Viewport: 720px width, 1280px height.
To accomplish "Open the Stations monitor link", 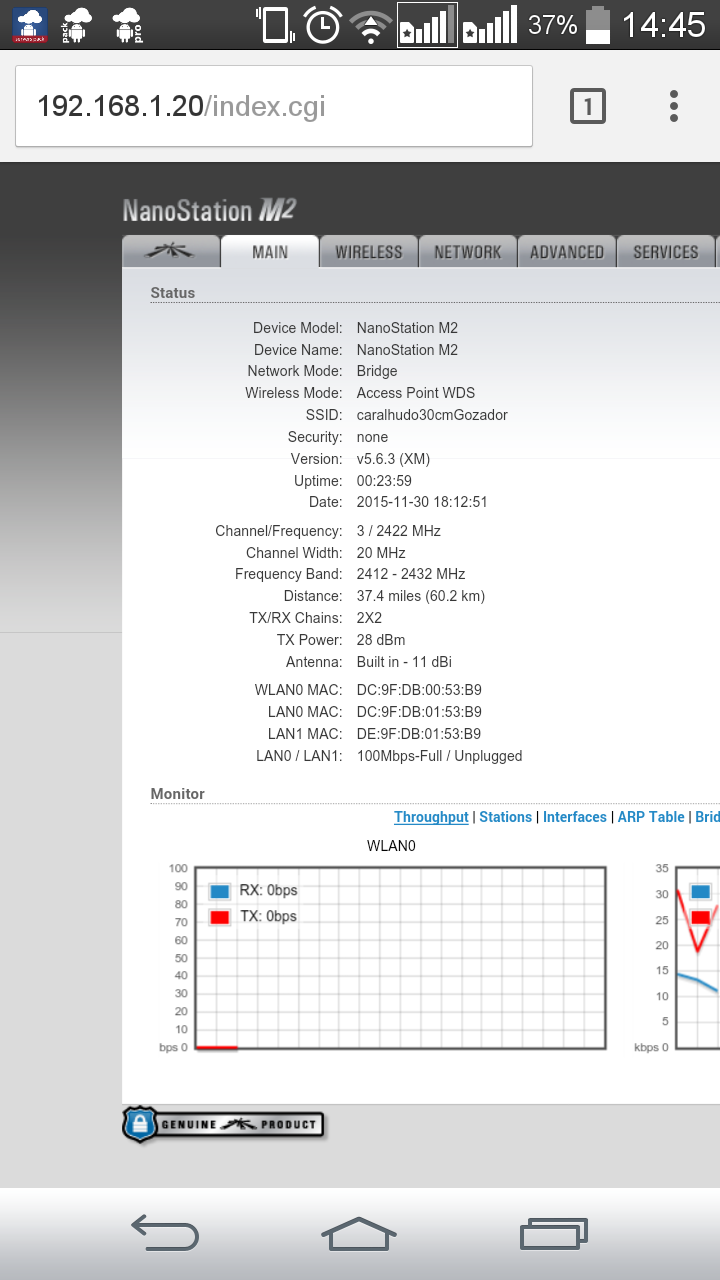I will tap(505, 817).
